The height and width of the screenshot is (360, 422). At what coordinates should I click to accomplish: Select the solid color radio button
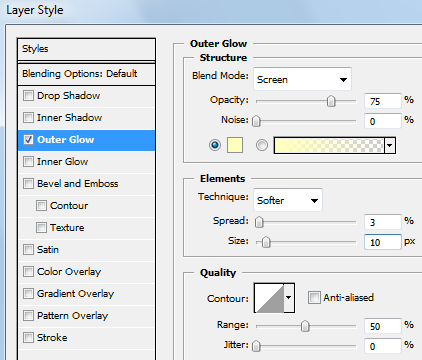[215, 145]
